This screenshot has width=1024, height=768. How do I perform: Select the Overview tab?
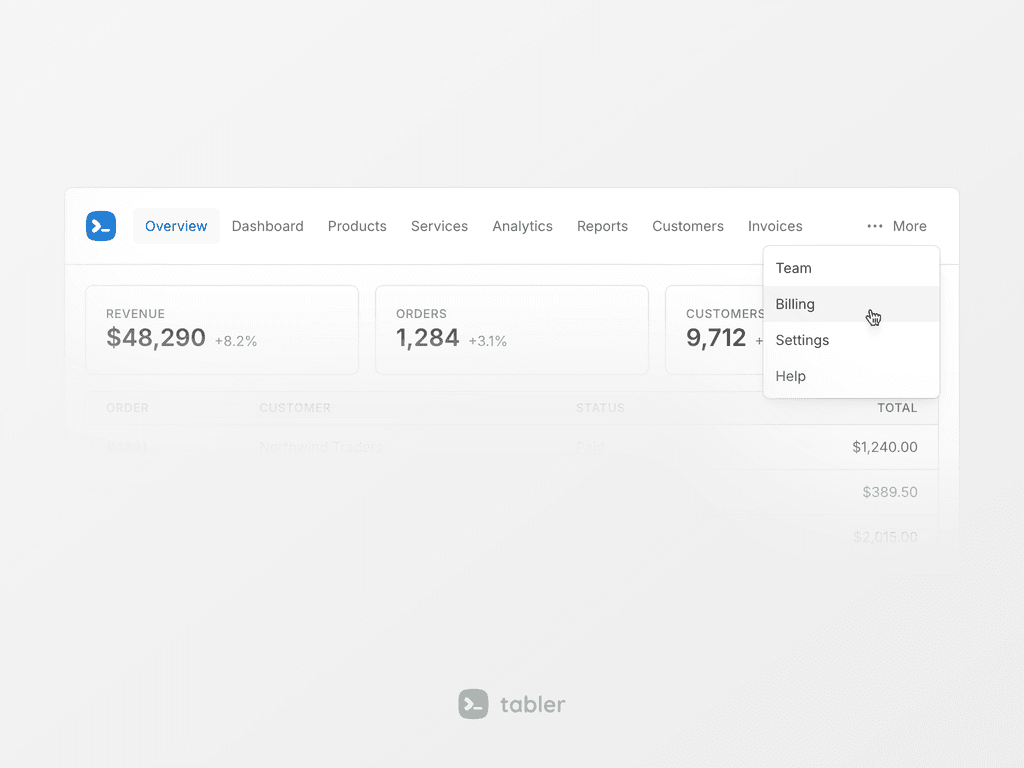pos(176,226)
